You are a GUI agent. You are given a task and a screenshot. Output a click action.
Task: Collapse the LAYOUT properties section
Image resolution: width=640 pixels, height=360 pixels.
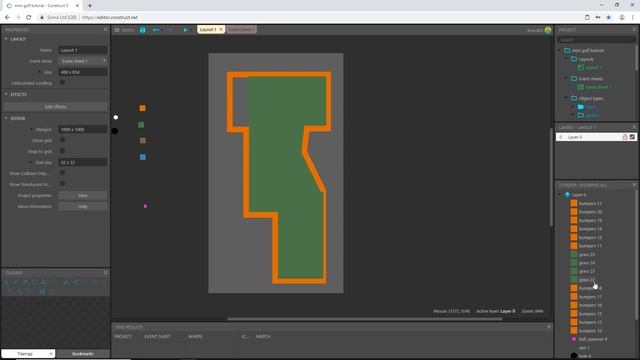point(6,39)
